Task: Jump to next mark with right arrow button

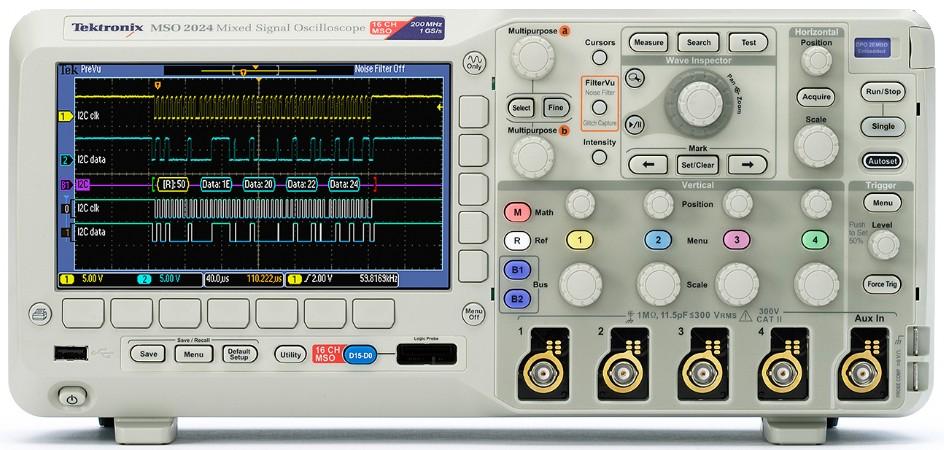Action: (x=747, y=164)
